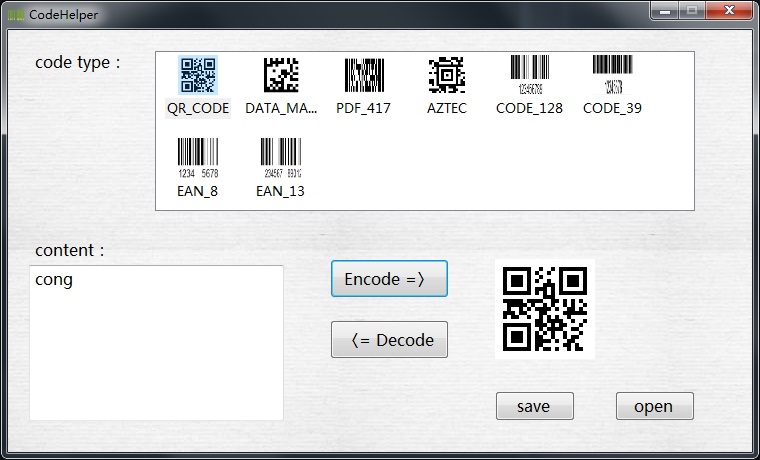Open a barcode image file
This screenshot has width=760, height=460.
coord(655,406)
